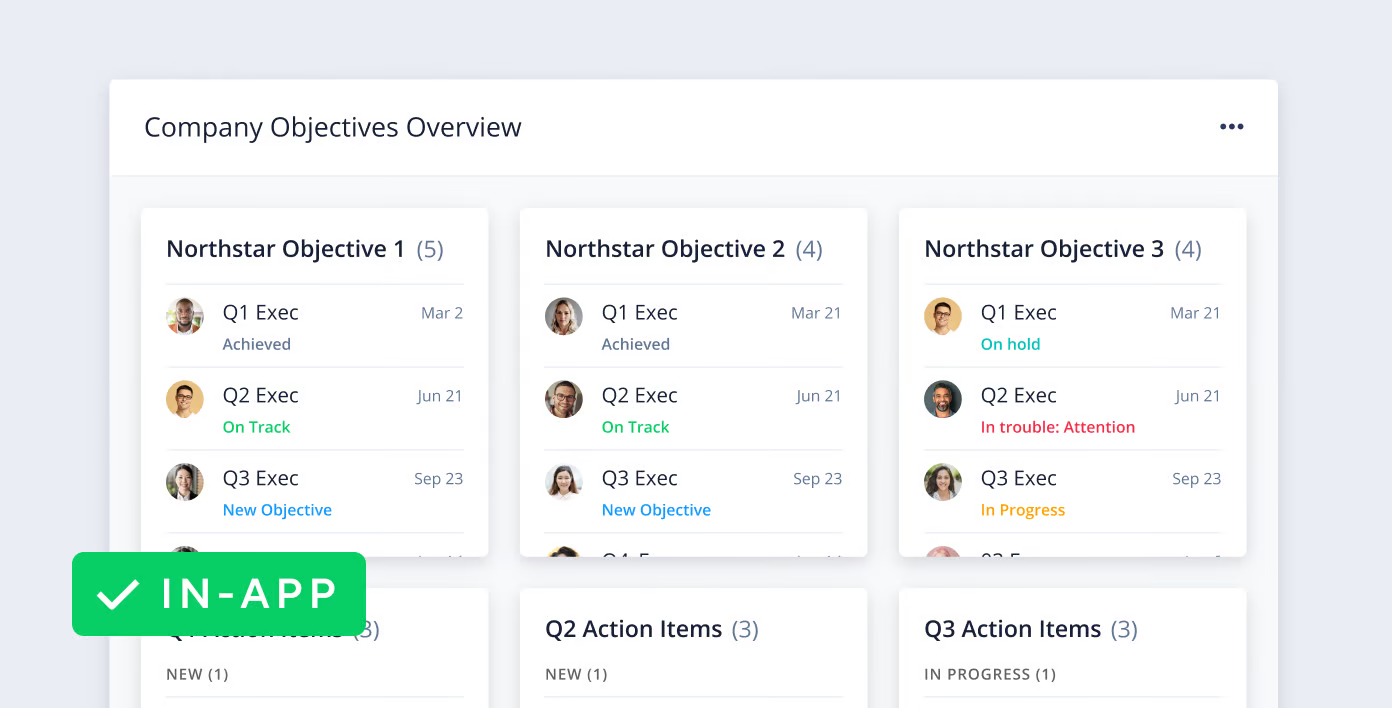Click Q1 Exec avatar in Northstar Objective 1

185,316
